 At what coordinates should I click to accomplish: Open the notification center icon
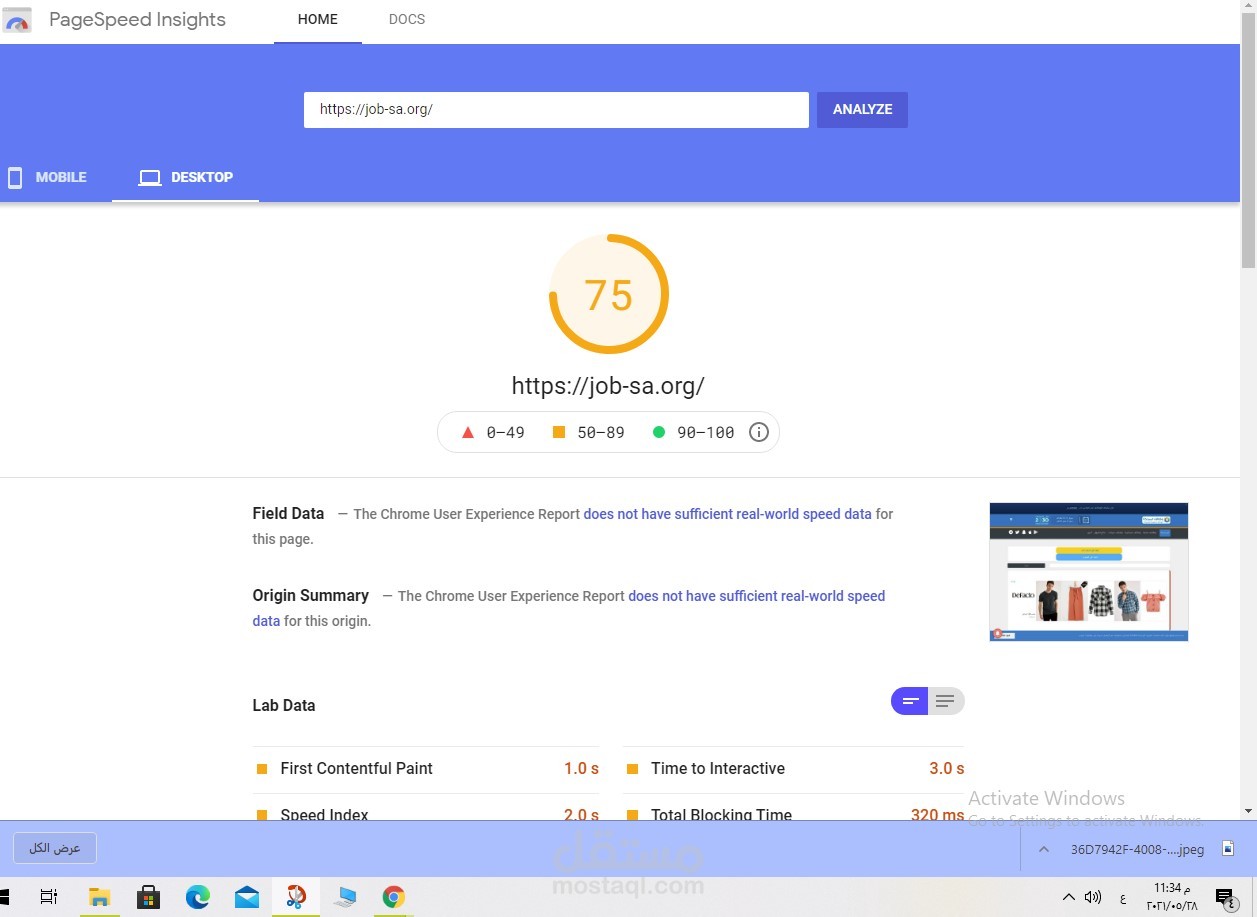(1224, 897)
